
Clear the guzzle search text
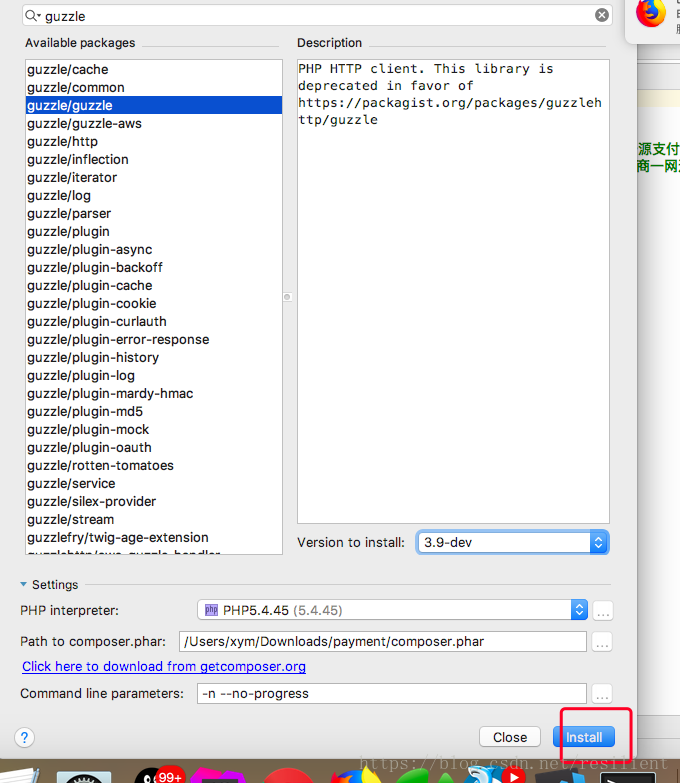click(602, 15)
